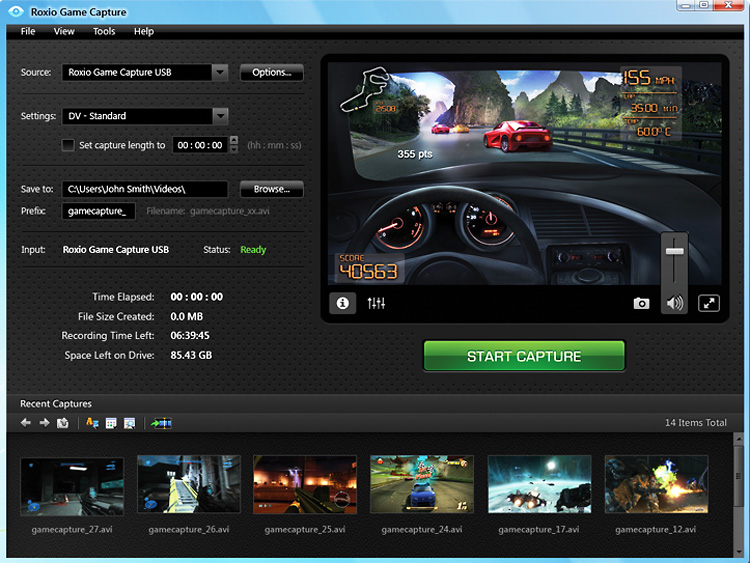Click the capture length time field
Image resolution: width=750 pixels, height=563 pixels.
[x=199, y=145]
